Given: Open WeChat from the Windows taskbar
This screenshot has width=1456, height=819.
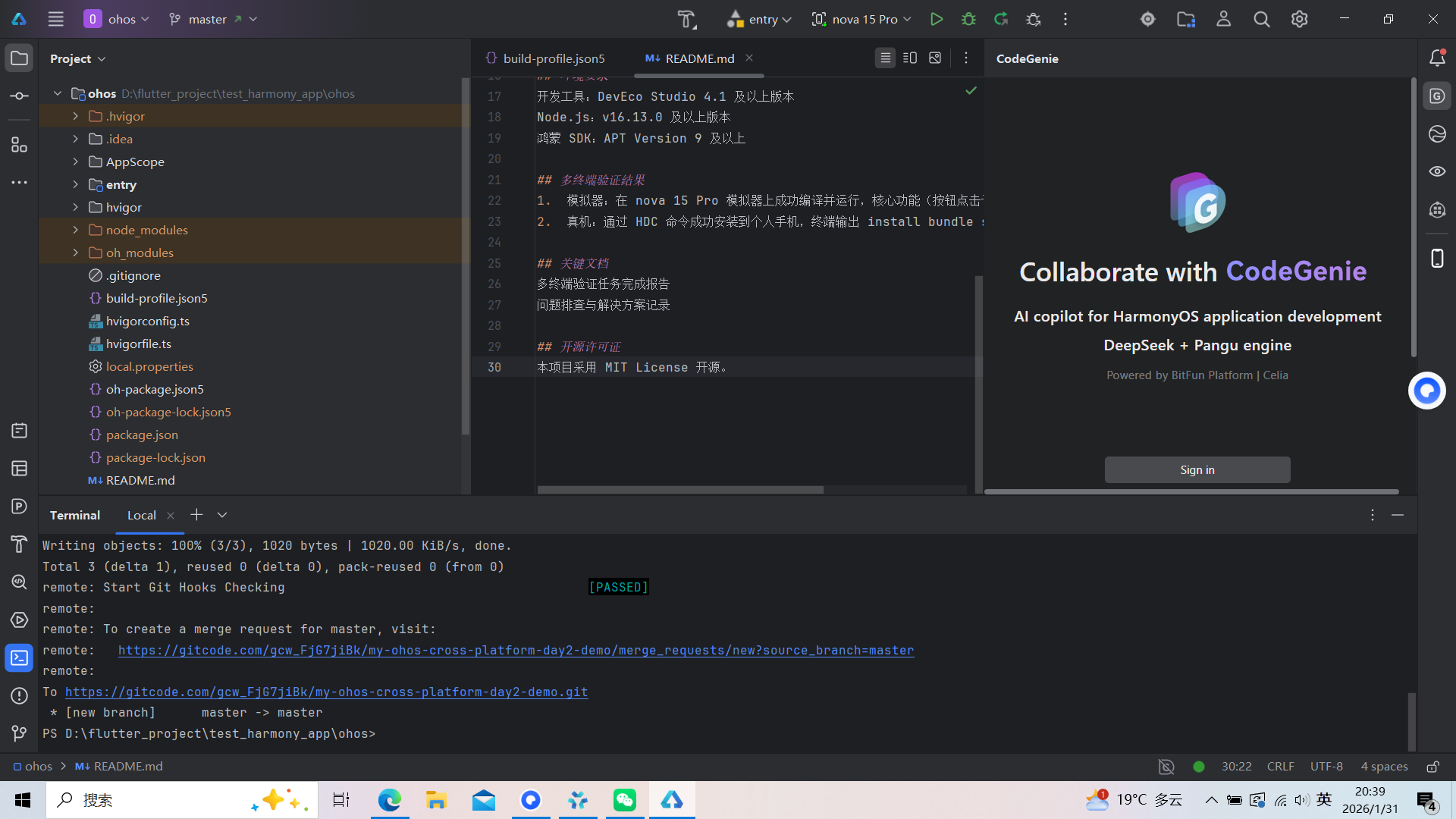Looking at the screenshot, I should pos(624,800).
